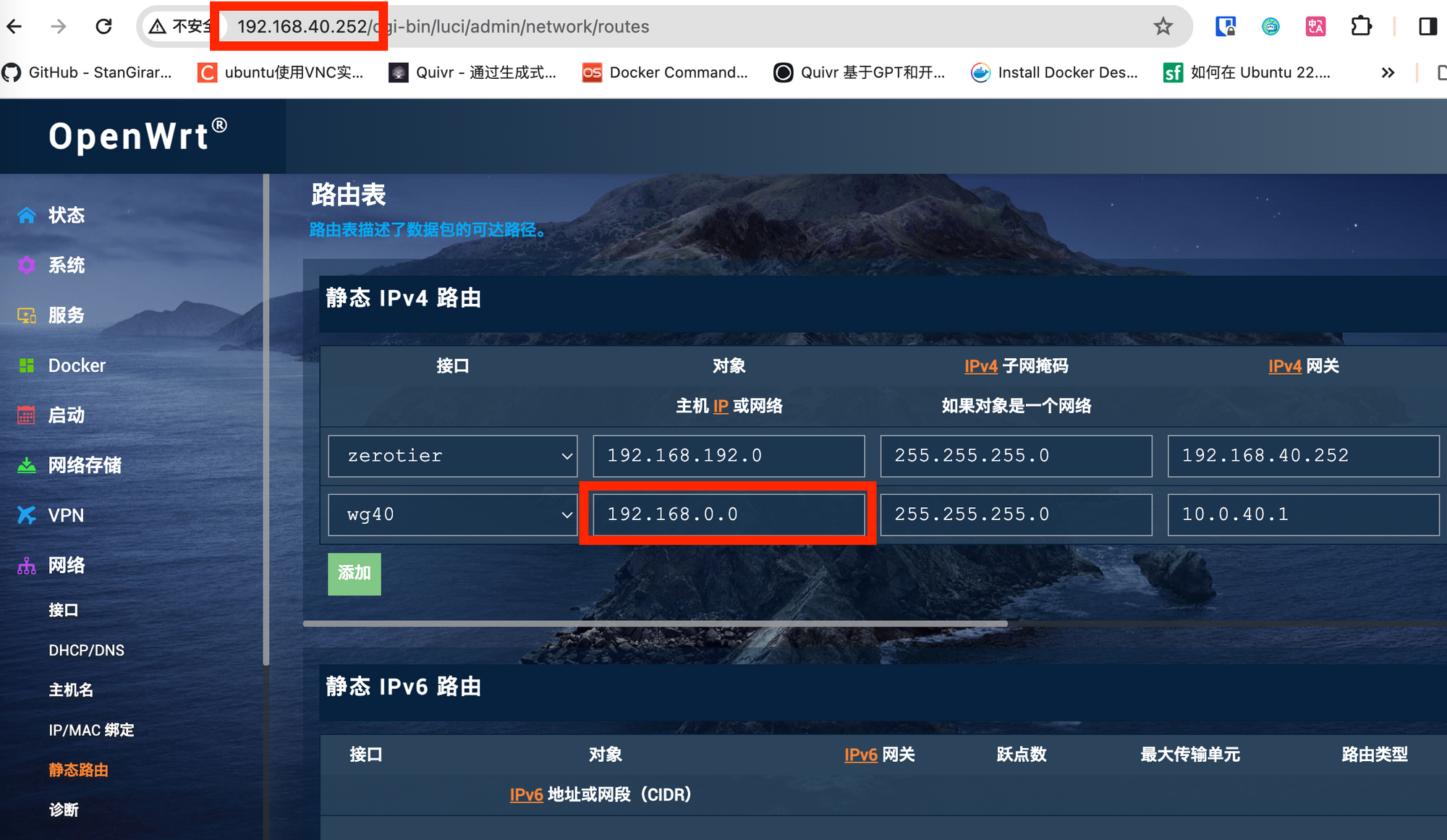
Task: Toggle the browser side panel icon
Action: pos(1427,27)
